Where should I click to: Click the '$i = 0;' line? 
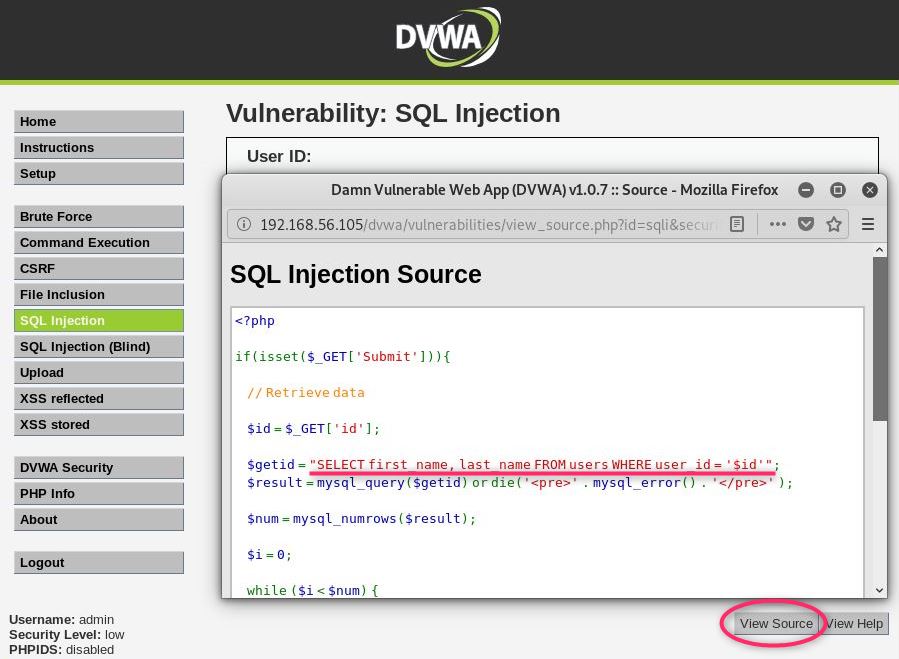[269, 555]
